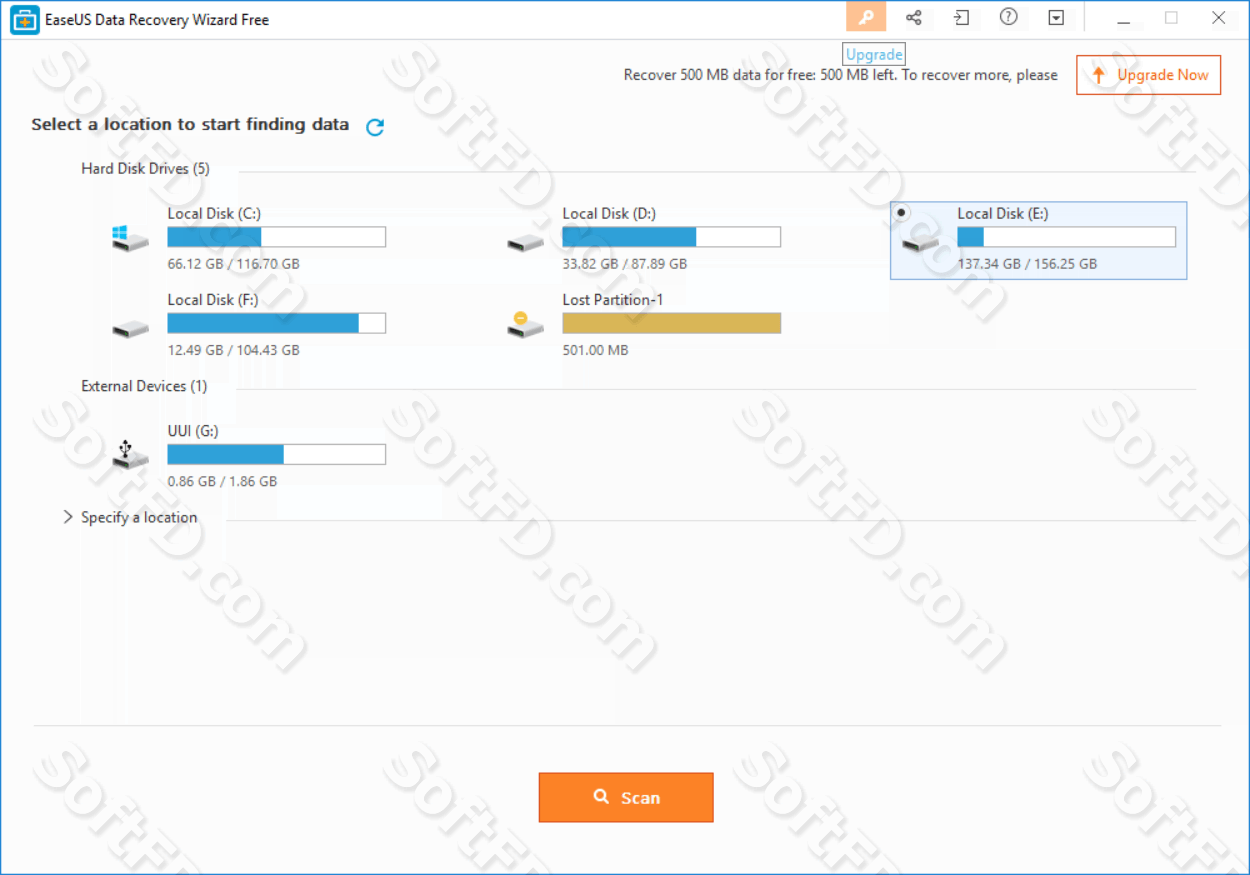
Task: Click the "66.12 GB / 116.70 GB" size text
Action: [234, 264]
